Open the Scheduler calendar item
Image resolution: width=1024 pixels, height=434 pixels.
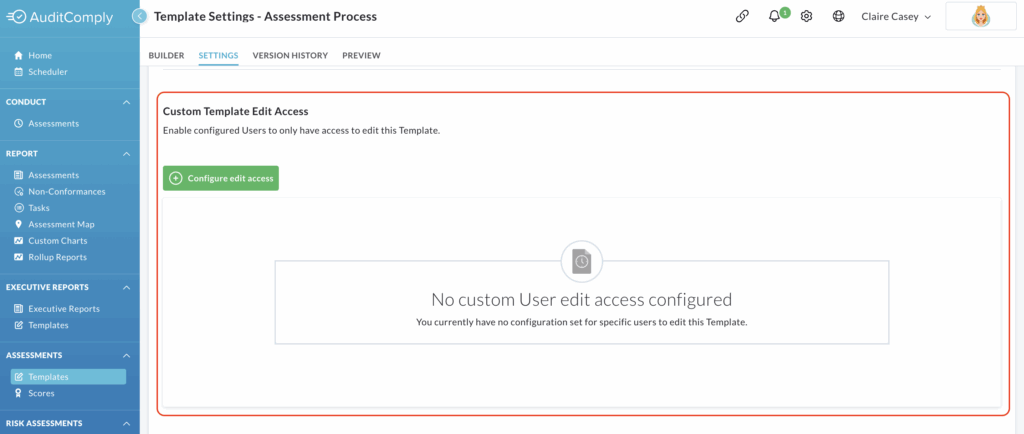coord(48,72)
